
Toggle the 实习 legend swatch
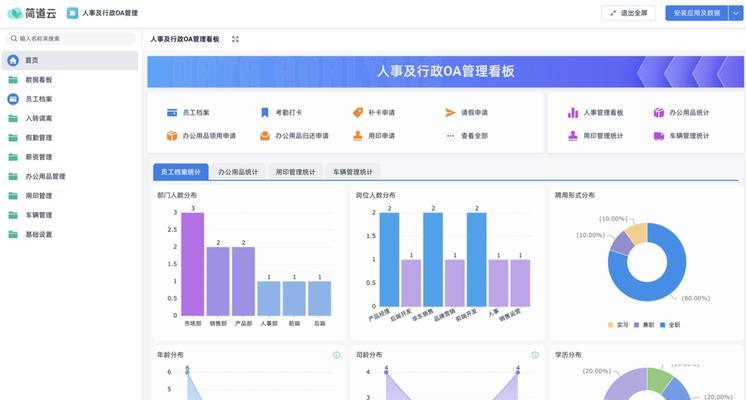[x=610, y=325]
